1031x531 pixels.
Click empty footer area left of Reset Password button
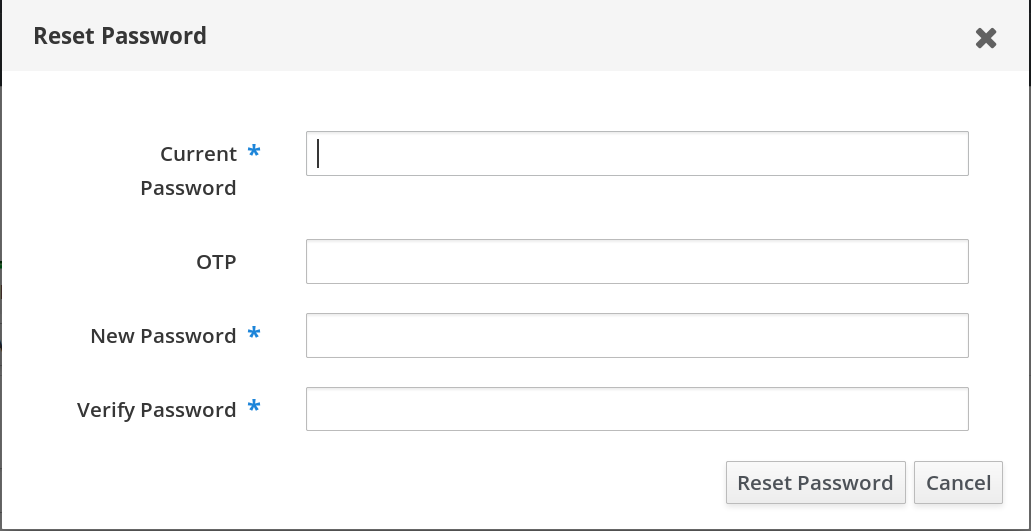click(400, 483)
